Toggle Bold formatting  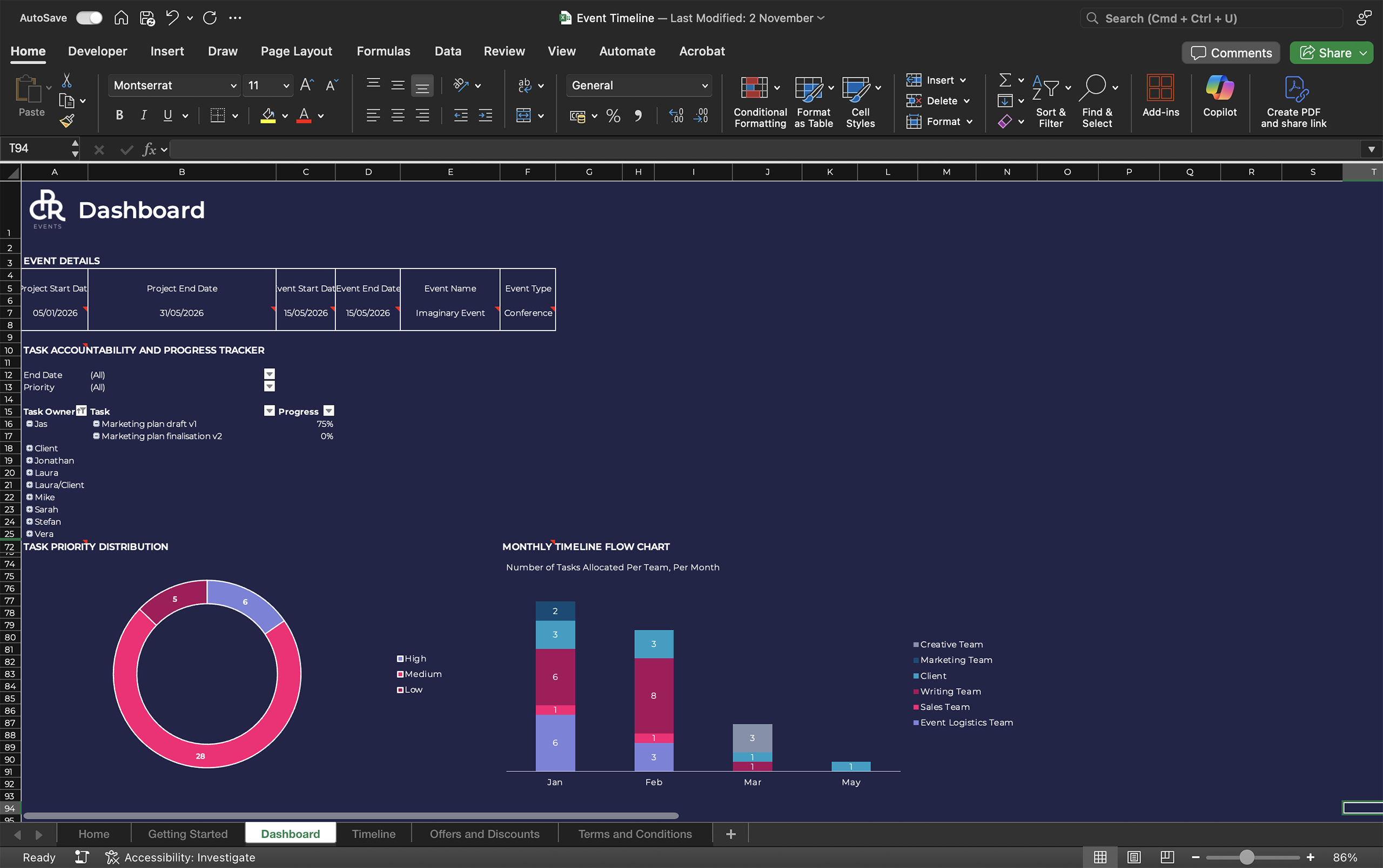(x=119, y=116)
